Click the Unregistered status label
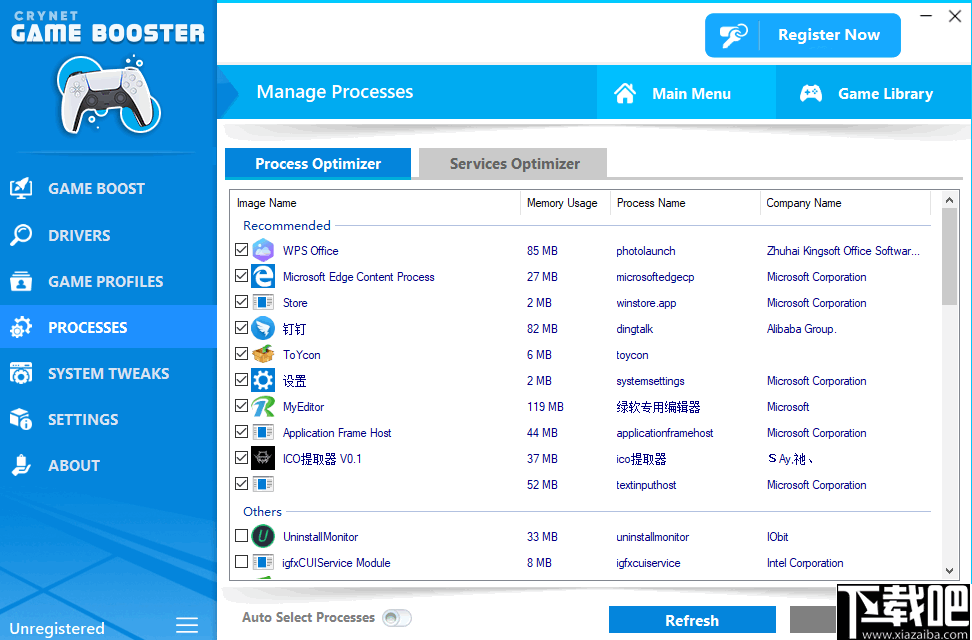 click(x=56, y=628)
